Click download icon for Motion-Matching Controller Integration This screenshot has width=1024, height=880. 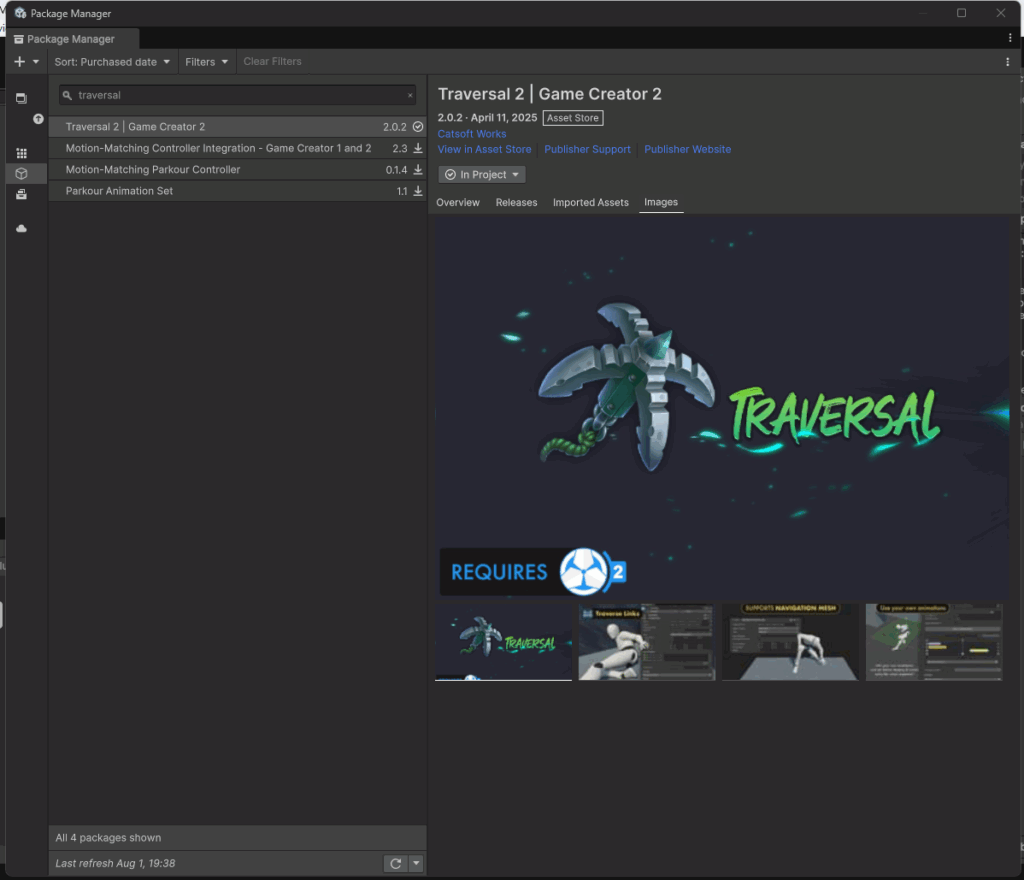pyautogui.click(x=418, y=148)
